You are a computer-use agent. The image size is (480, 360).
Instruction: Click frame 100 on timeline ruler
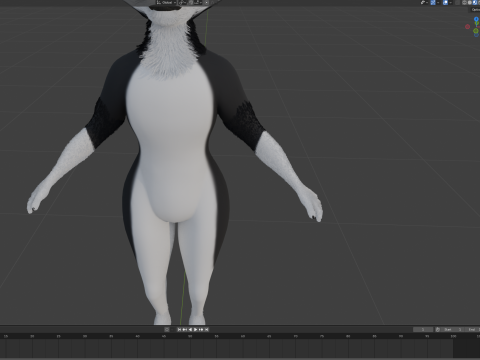(453, 336)
